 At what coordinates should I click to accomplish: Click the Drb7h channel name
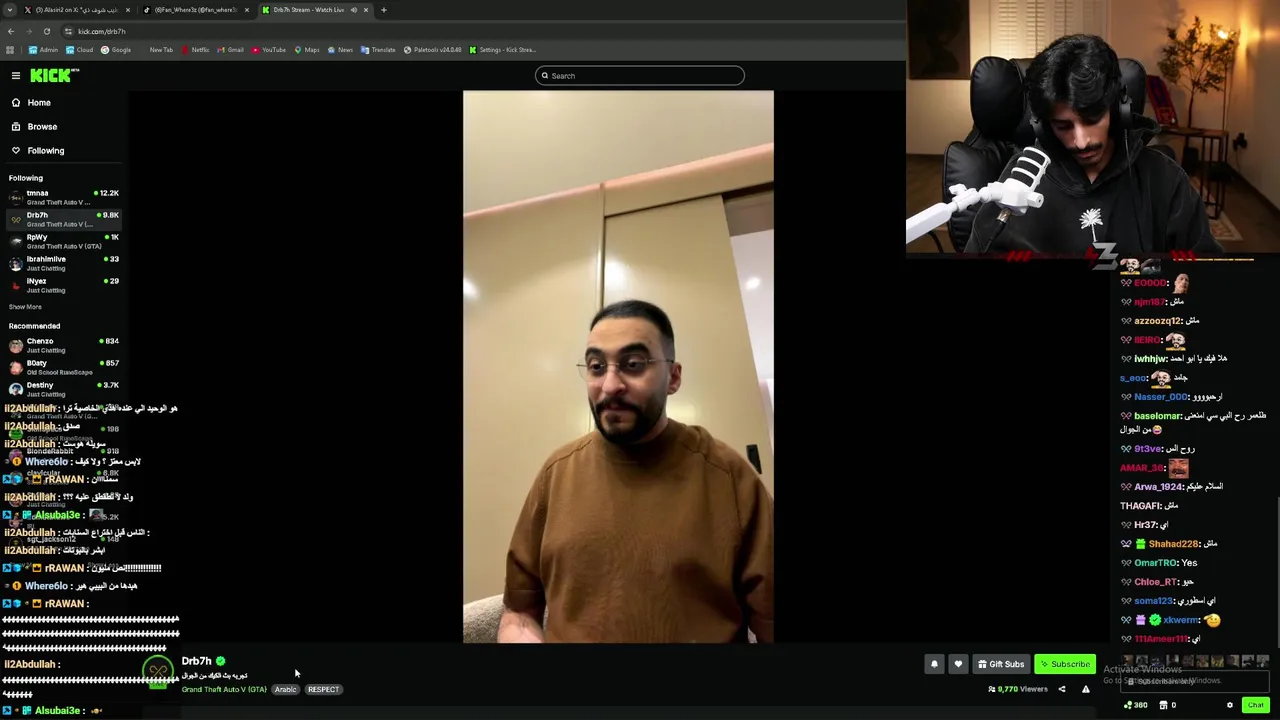pyautogui.click(x=196, y=661)
